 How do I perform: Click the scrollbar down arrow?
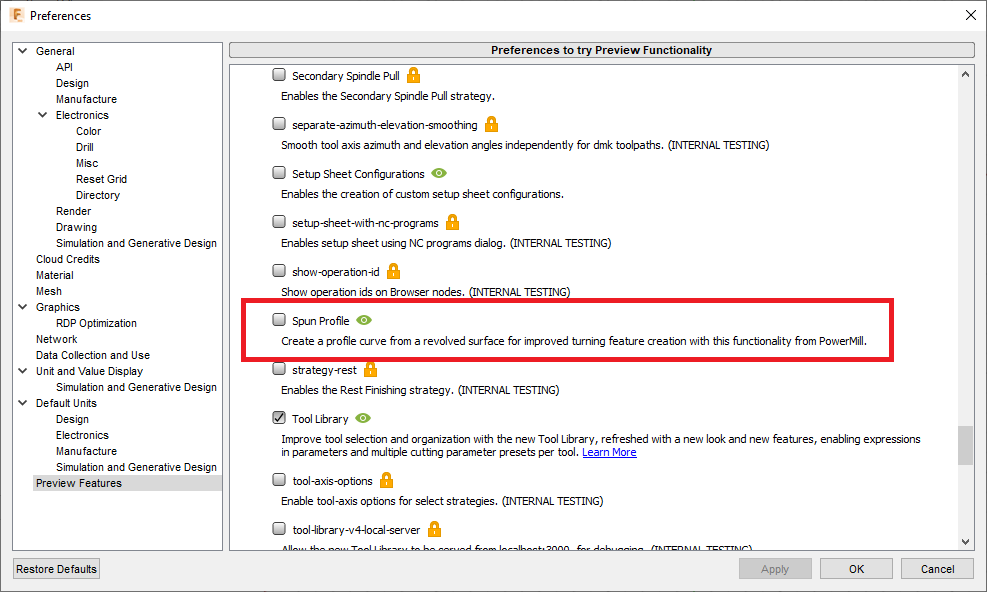tap(966, 542)
